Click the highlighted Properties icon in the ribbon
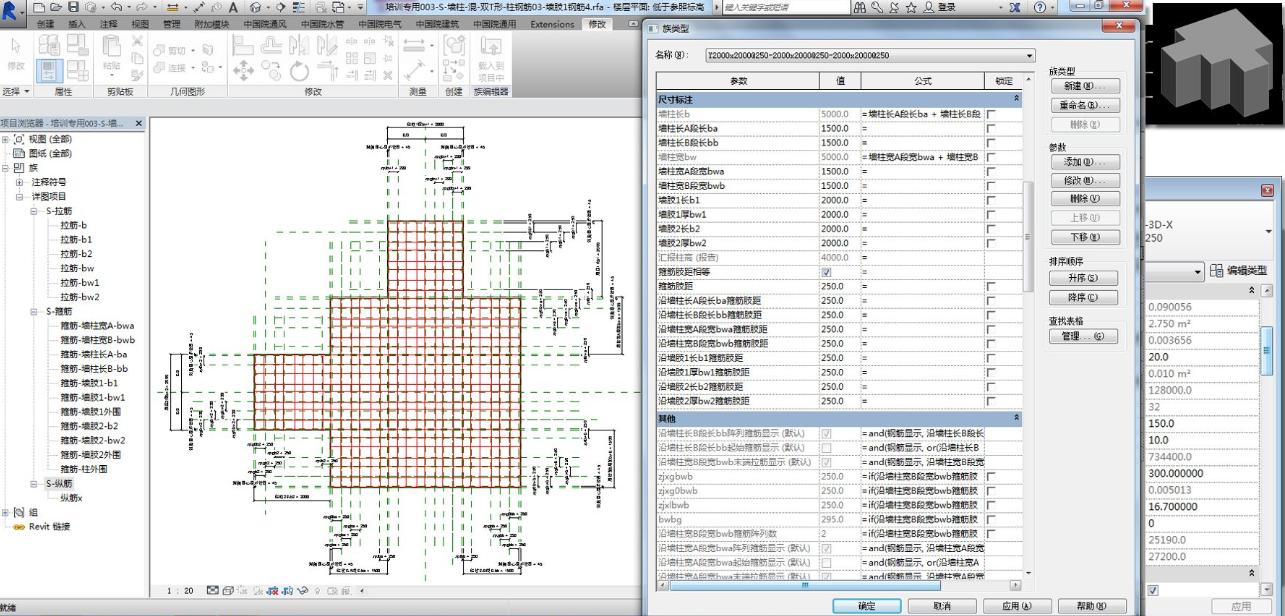The width and height of the screenshot is (1285, 616). [49, 71]
